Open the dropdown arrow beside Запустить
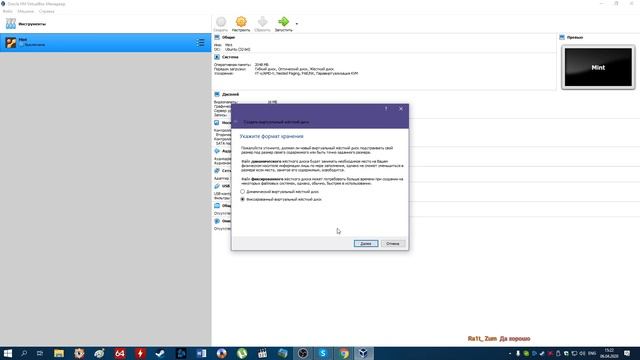This screenshot has height=360, width=640. pos(297,24)
